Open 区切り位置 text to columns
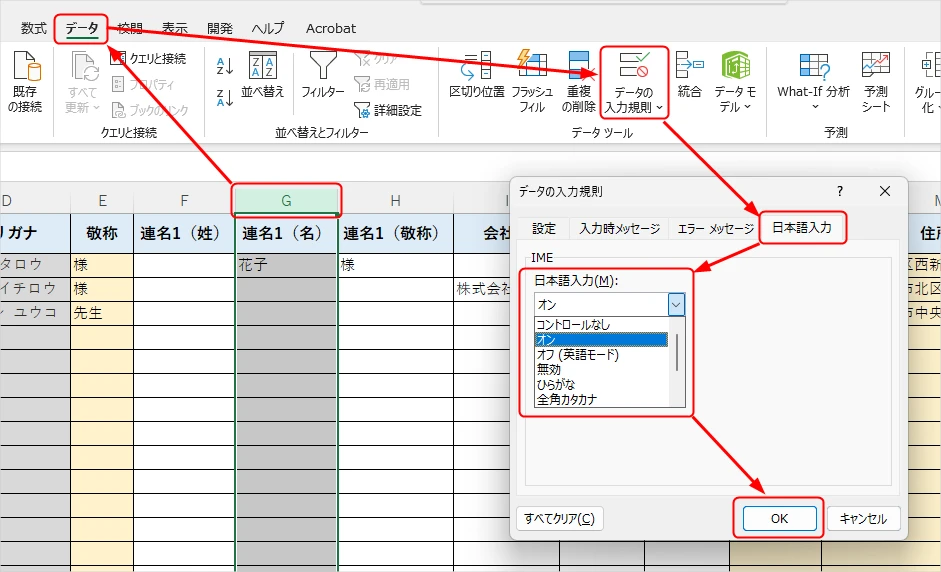Viewport: 941px width, 572px height. [x=477, y=75]
